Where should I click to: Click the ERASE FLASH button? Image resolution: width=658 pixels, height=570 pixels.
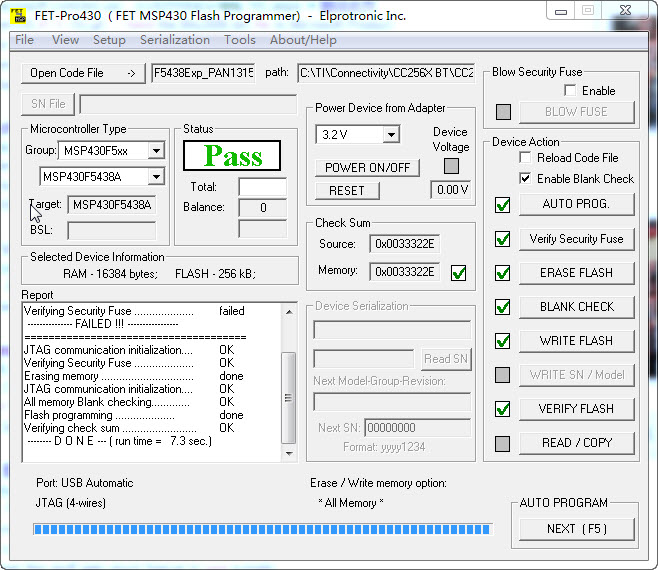(576, 273)
